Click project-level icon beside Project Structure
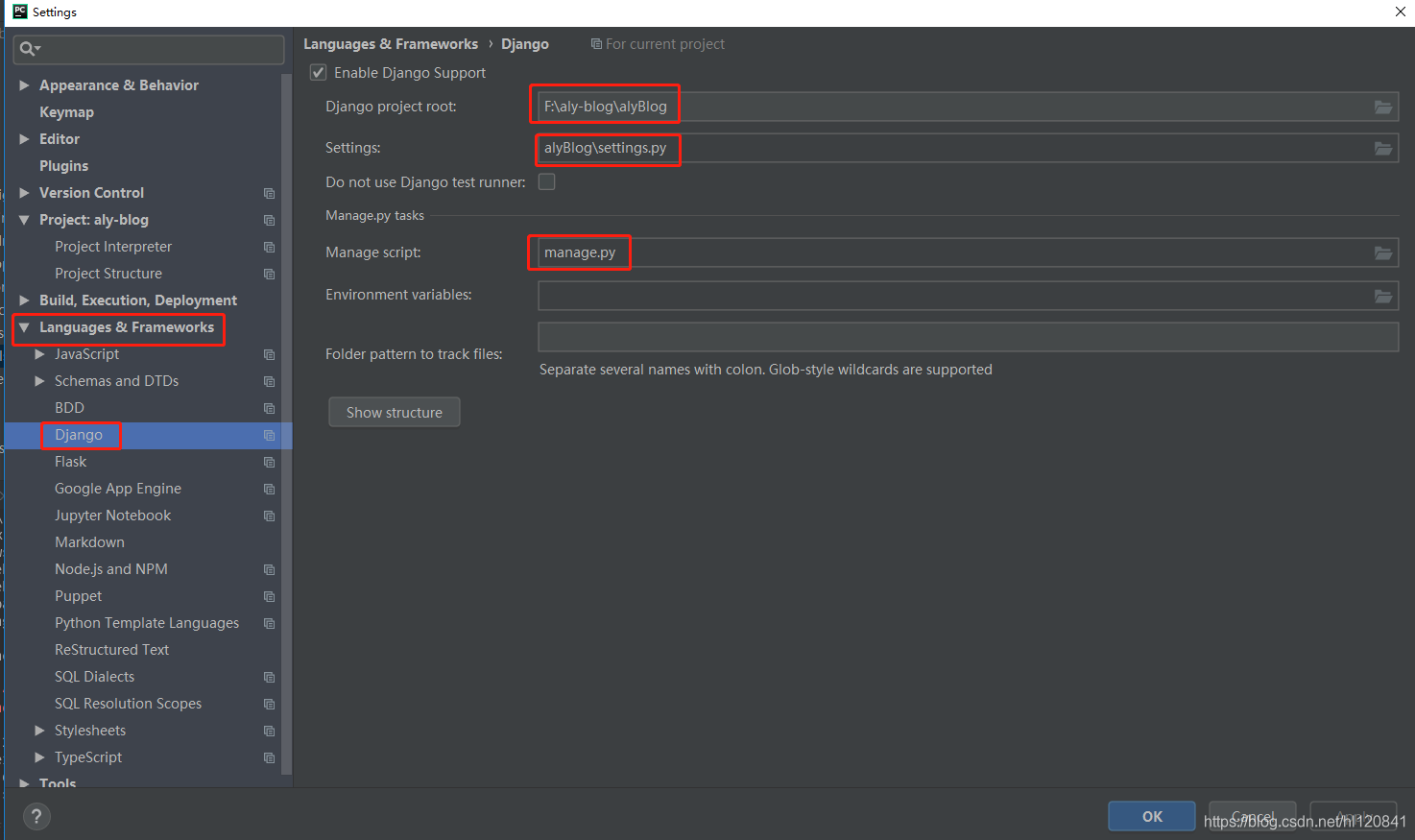1415x840 pixels. [x=270, y=274]
